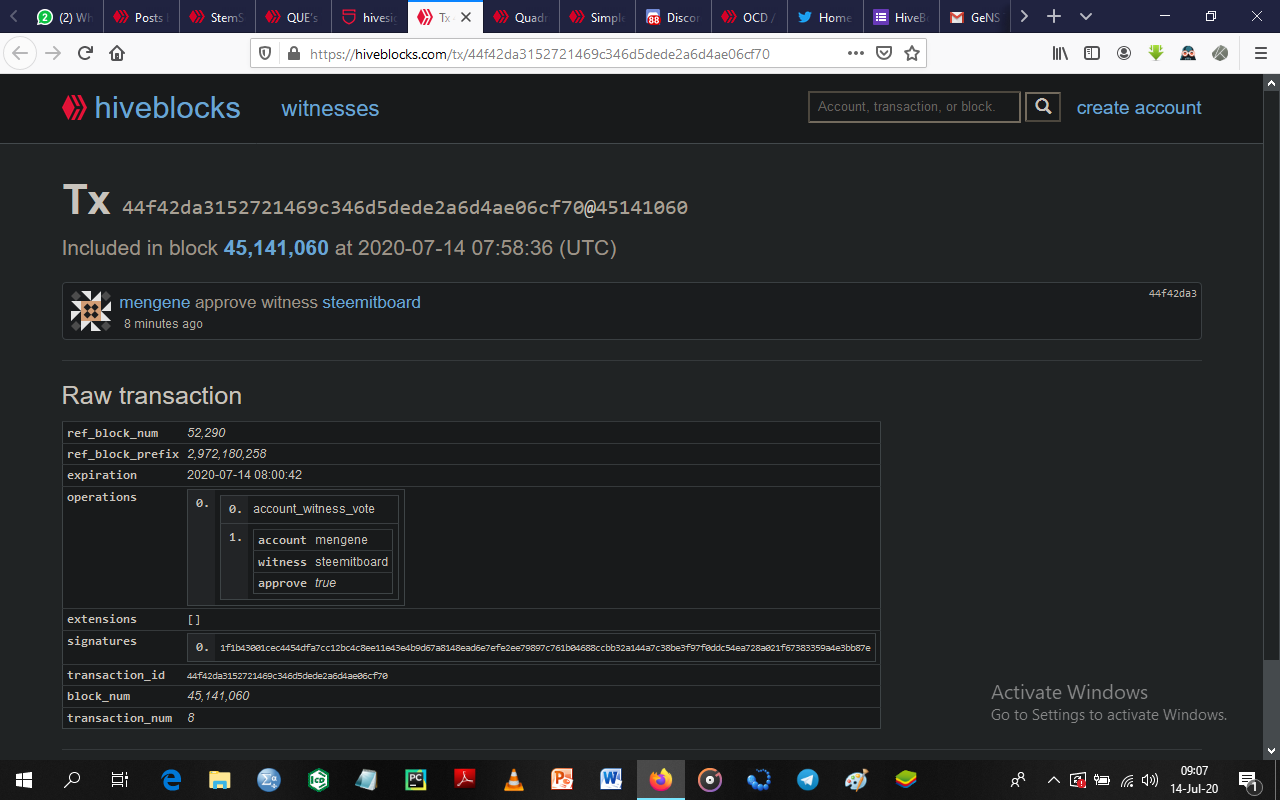The width and height of the screenshot is (1280, 800).
Task: Open the Windows Start menu
Action: pos(24,779)
